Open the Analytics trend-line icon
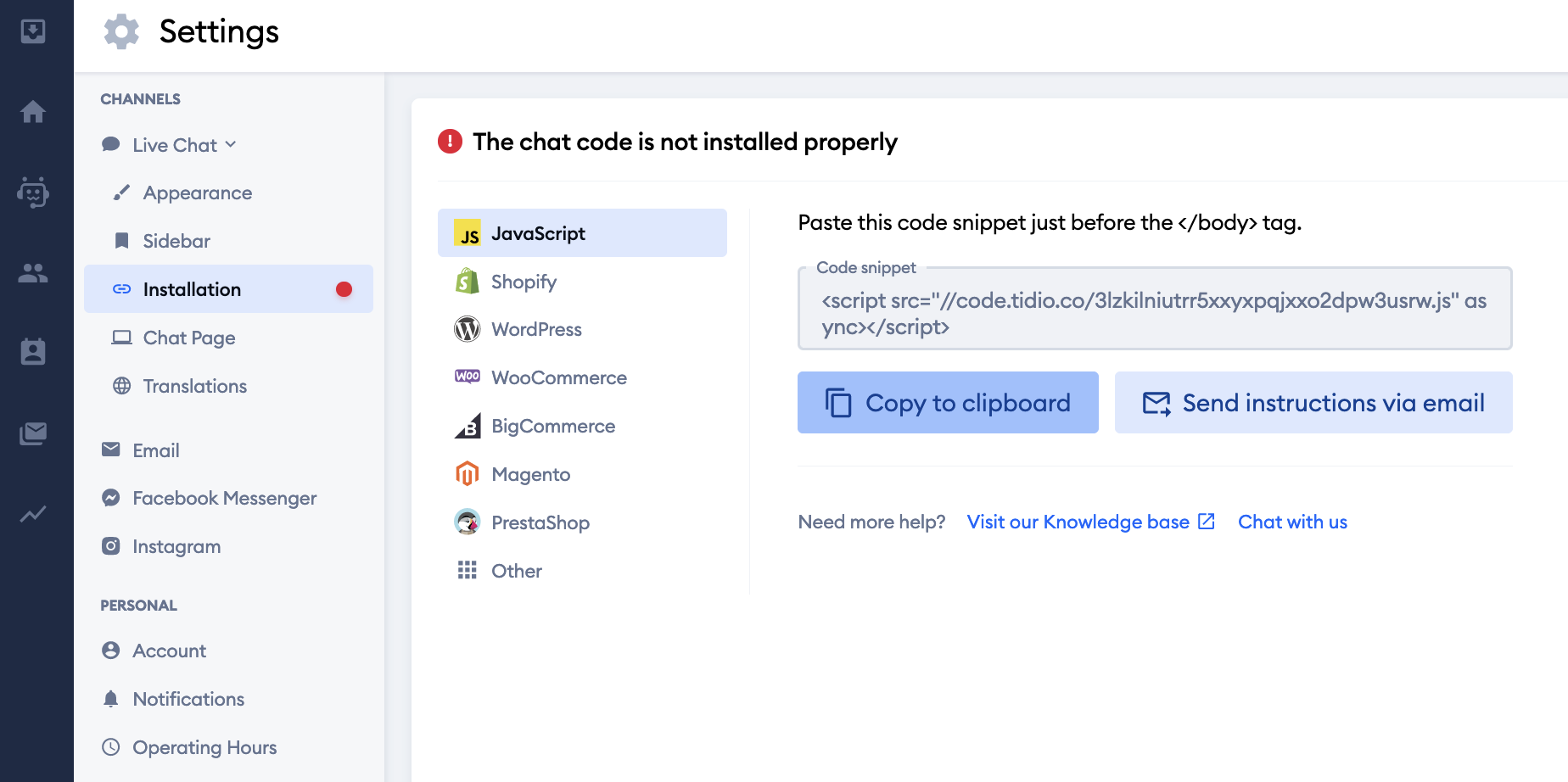 pyautogui.click(x=33, y=513)
